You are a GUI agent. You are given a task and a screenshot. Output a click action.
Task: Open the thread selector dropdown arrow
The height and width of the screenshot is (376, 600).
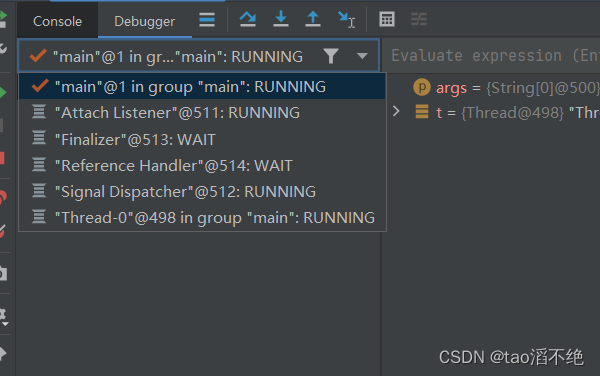coord(362,57)
